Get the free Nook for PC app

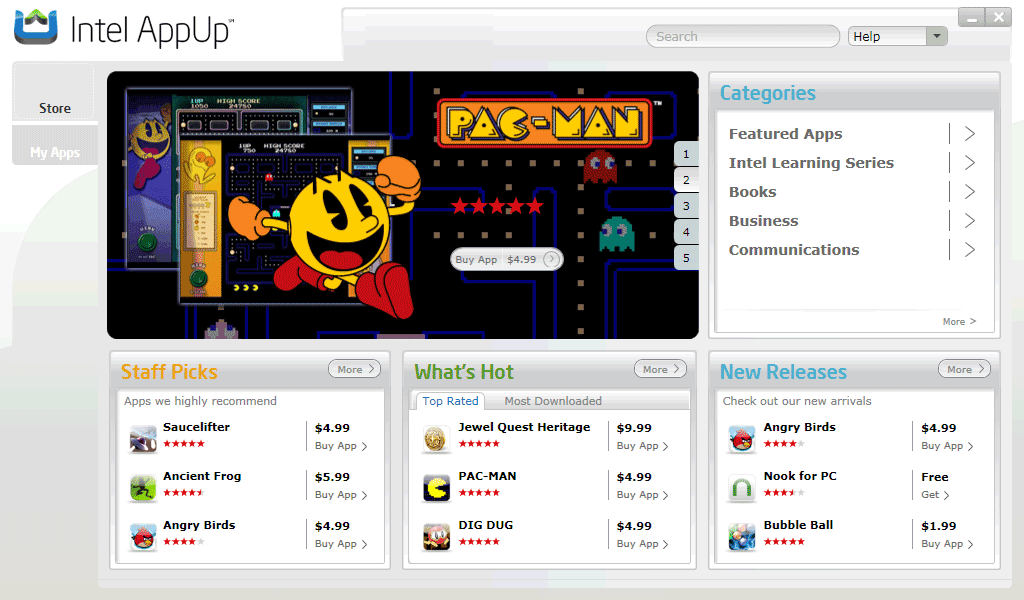[935, 495]
